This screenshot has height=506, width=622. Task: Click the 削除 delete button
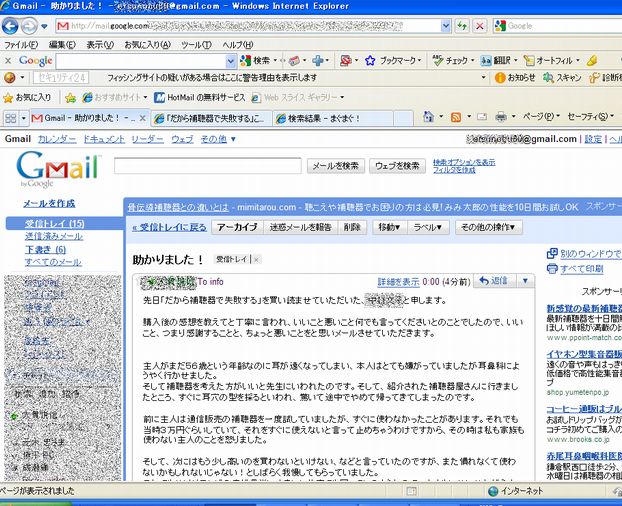coord(352,227)
